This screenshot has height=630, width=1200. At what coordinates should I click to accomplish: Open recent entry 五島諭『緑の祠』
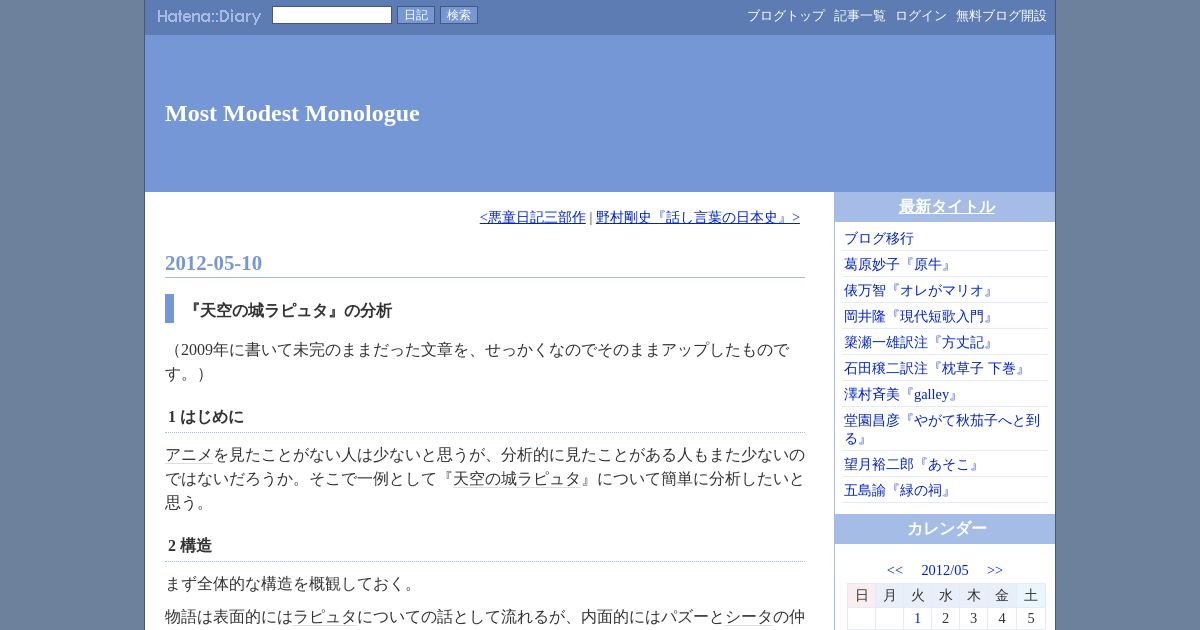(898, 490)
